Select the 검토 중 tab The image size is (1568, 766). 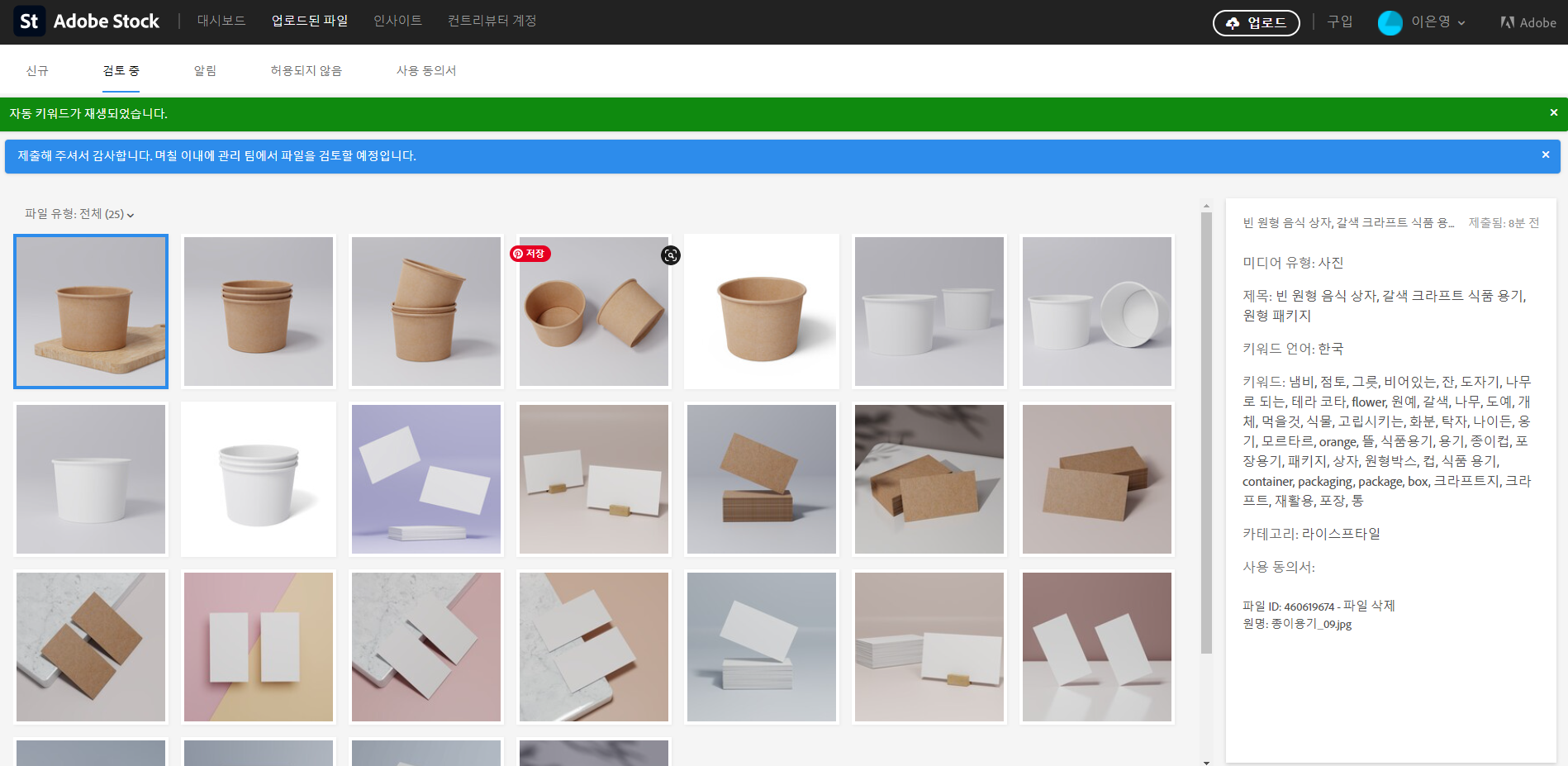(x=121, y=71)
